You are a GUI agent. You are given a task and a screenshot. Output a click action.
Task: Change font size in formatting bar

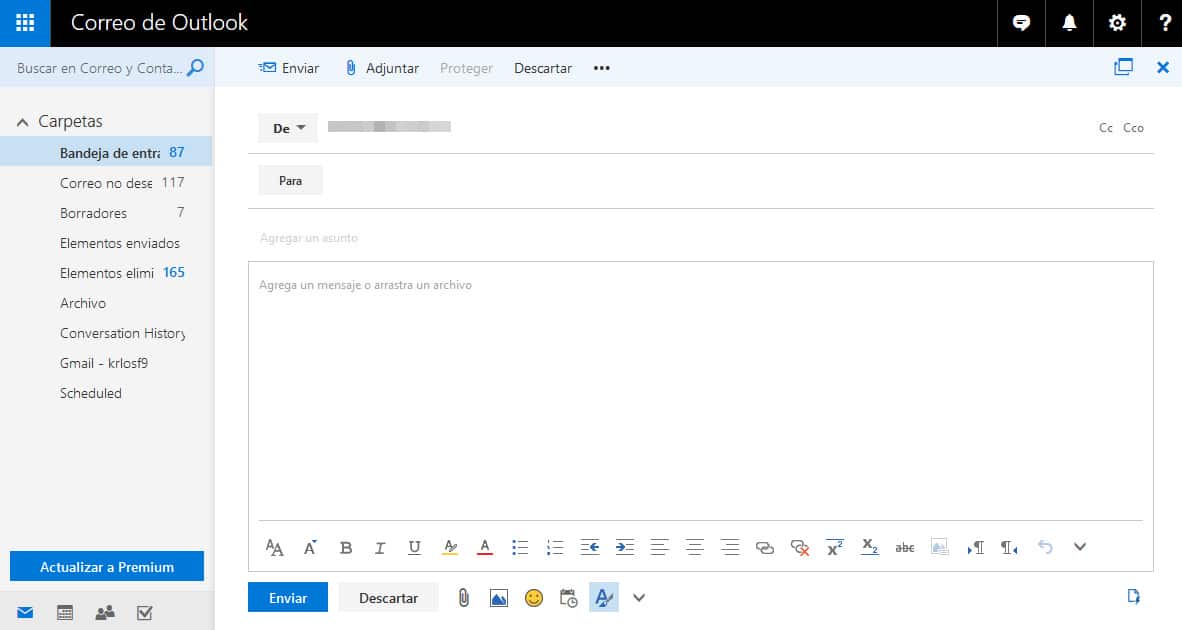[274, 548]
